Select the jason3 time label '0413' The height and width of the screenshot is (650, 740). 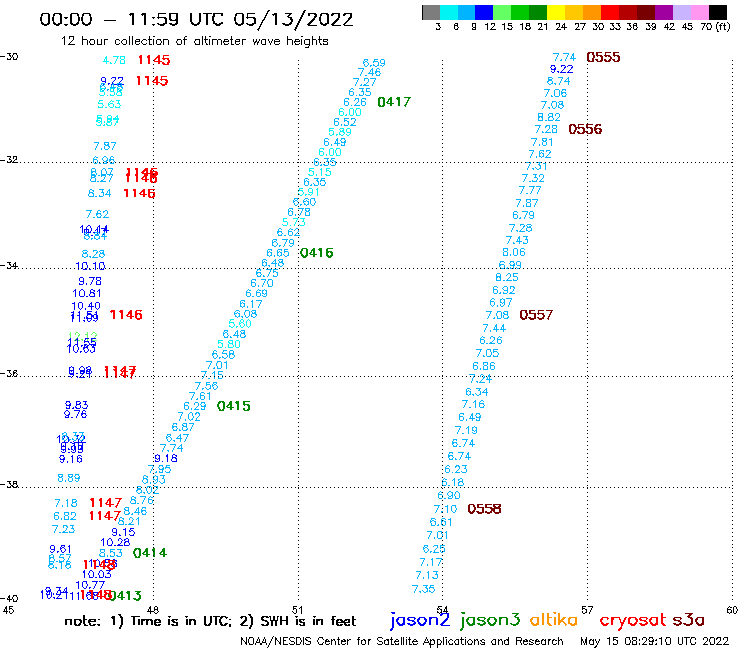click(x=125, y=596)
